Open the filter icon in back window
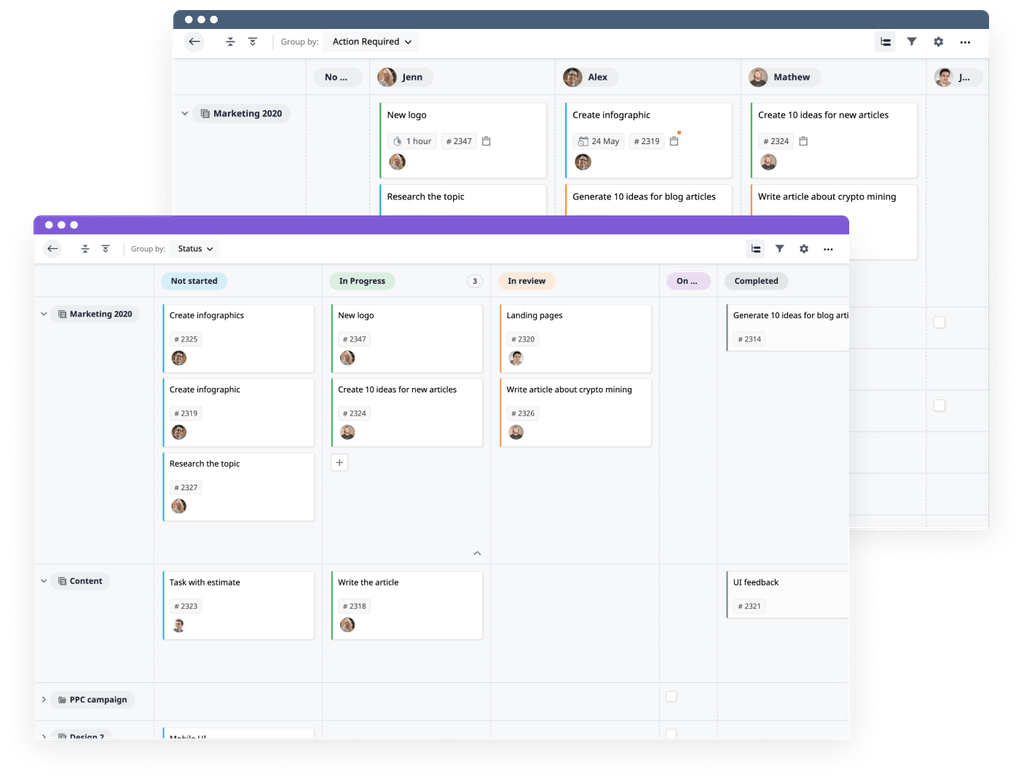The height and width of the screenshot is (779, 1024). (912, 42)
